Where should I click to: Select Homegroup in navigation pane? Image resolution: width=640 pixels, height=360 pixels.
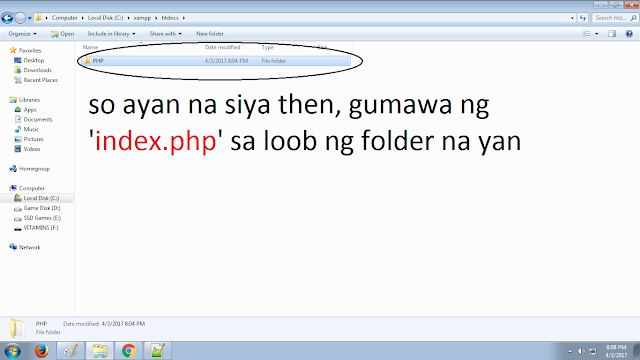(x=34, y=169)
